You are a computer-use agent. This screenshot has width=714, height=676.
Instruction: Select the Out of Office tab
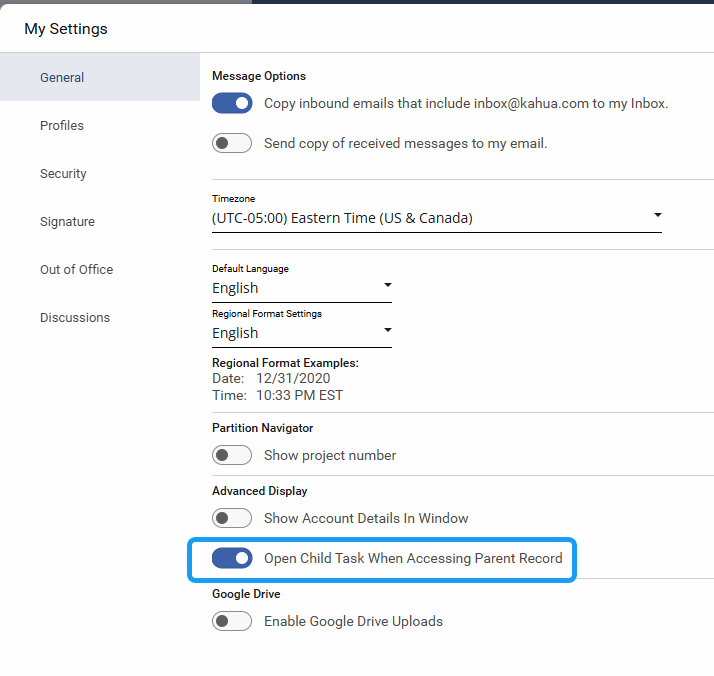click(76, 270)
